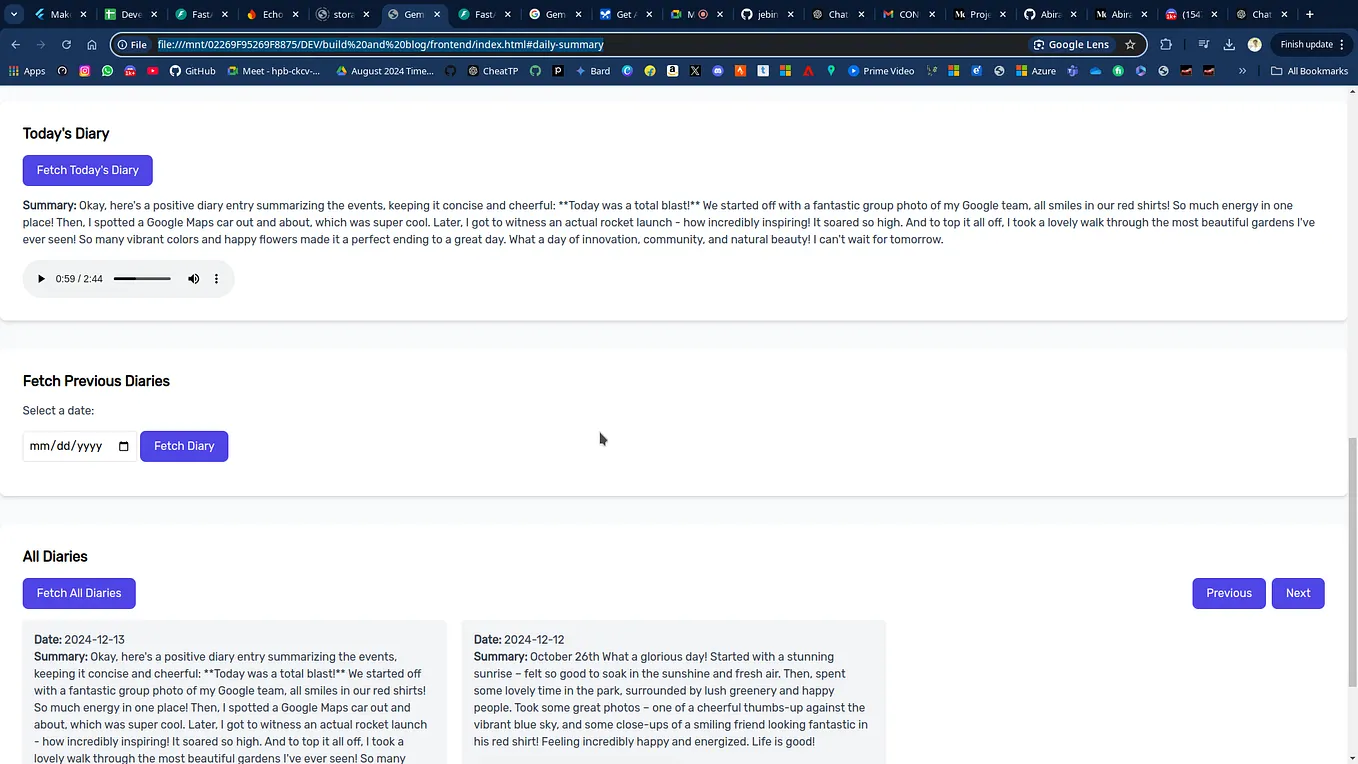
Task: Open Amazon bookmark icon
Action: tap(672, 71)
